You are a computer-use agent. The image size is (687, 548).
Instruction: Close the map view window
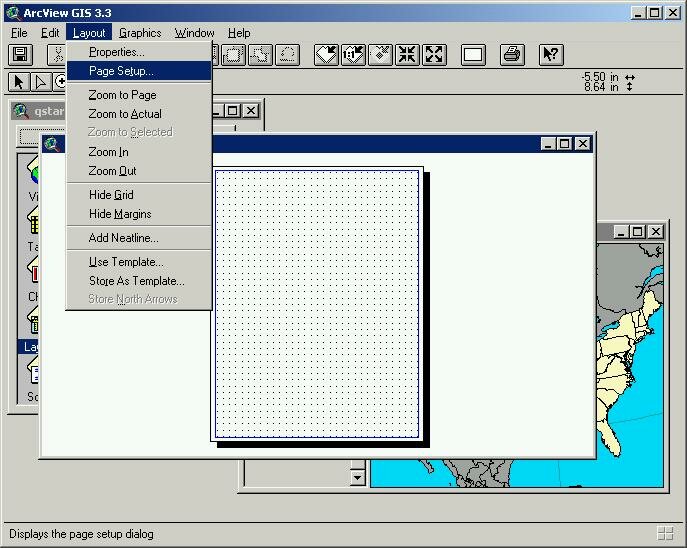tap(656, 232)
